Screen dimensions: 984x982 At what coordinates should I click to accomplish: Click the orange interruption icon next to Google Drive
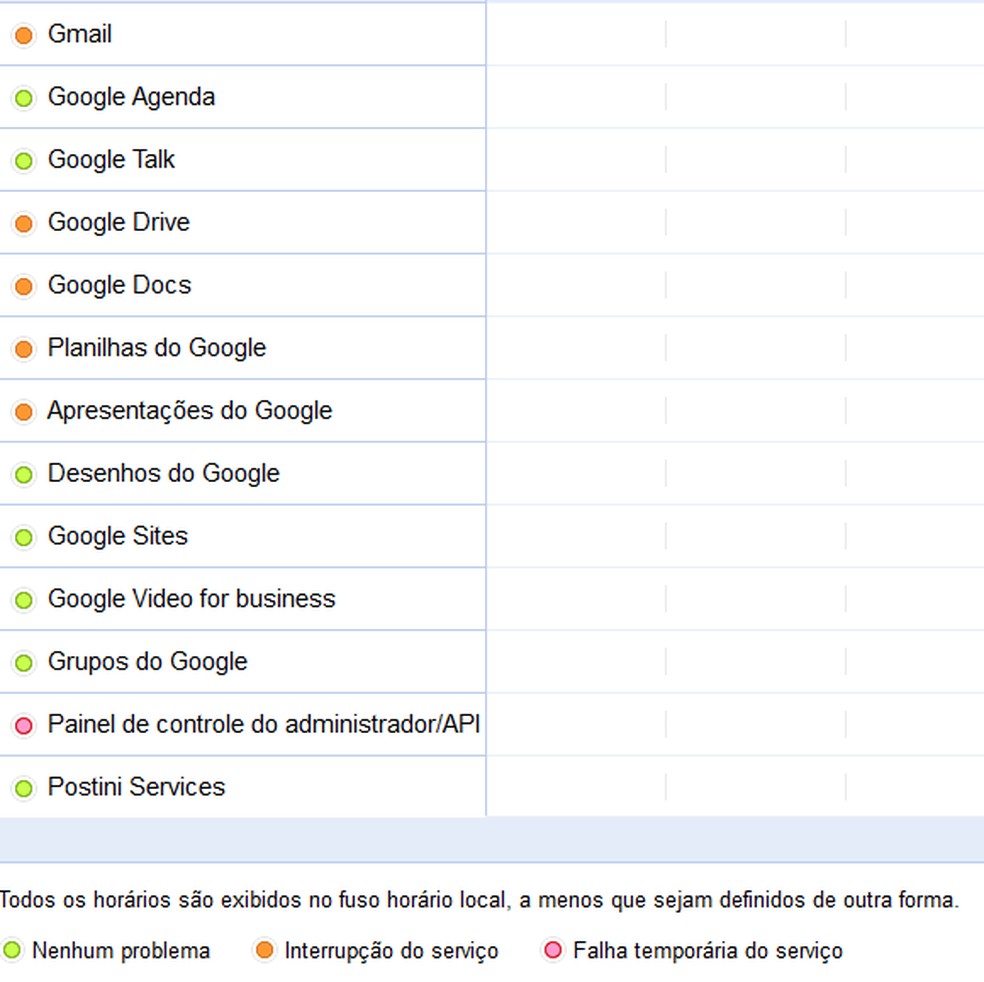point(23,223)
